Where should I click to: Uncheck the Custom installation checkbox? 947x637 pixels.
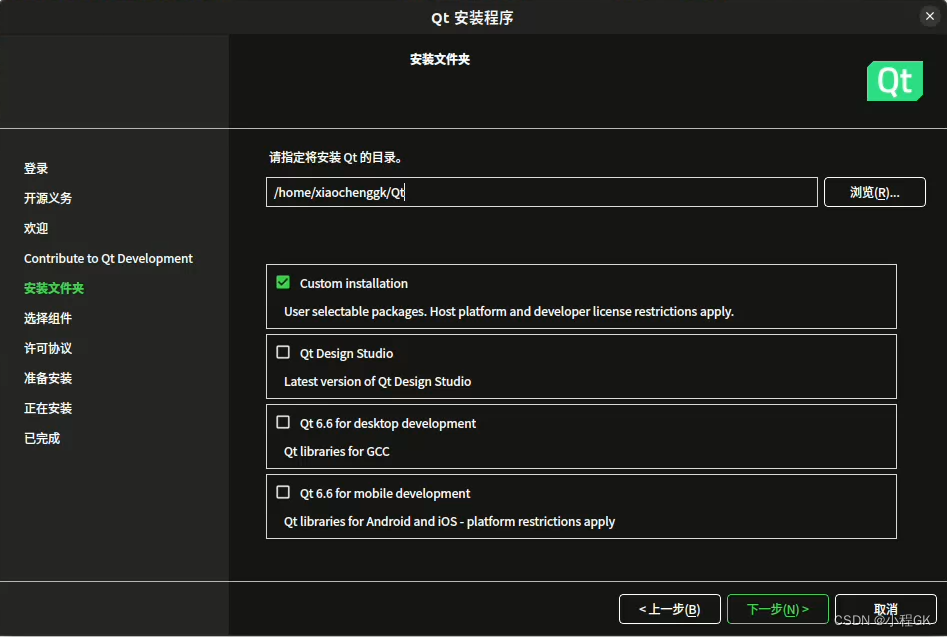(283, 283)
